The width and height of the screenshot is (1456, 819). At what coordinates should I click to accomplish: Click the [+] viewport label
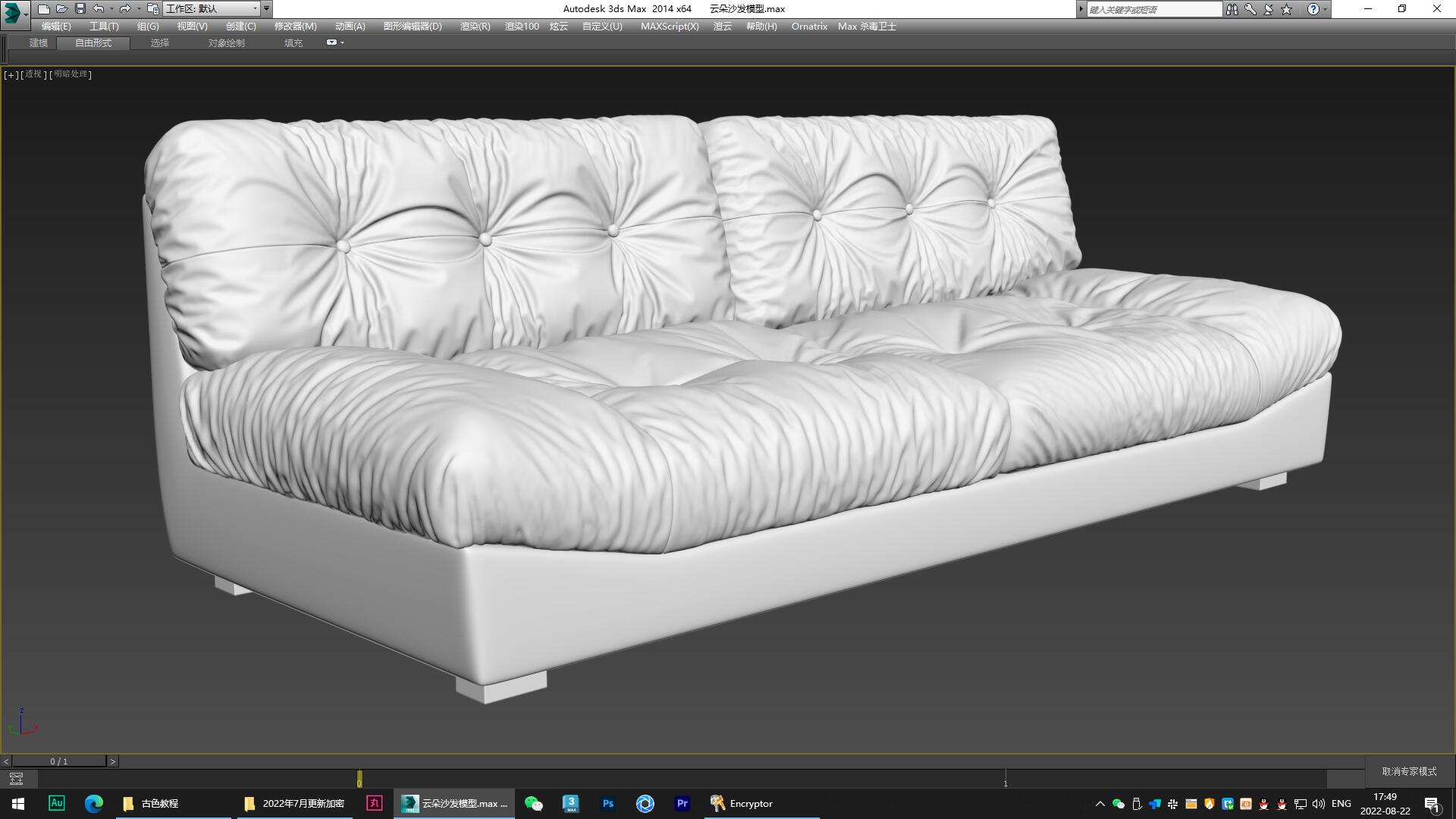(10, 74)
